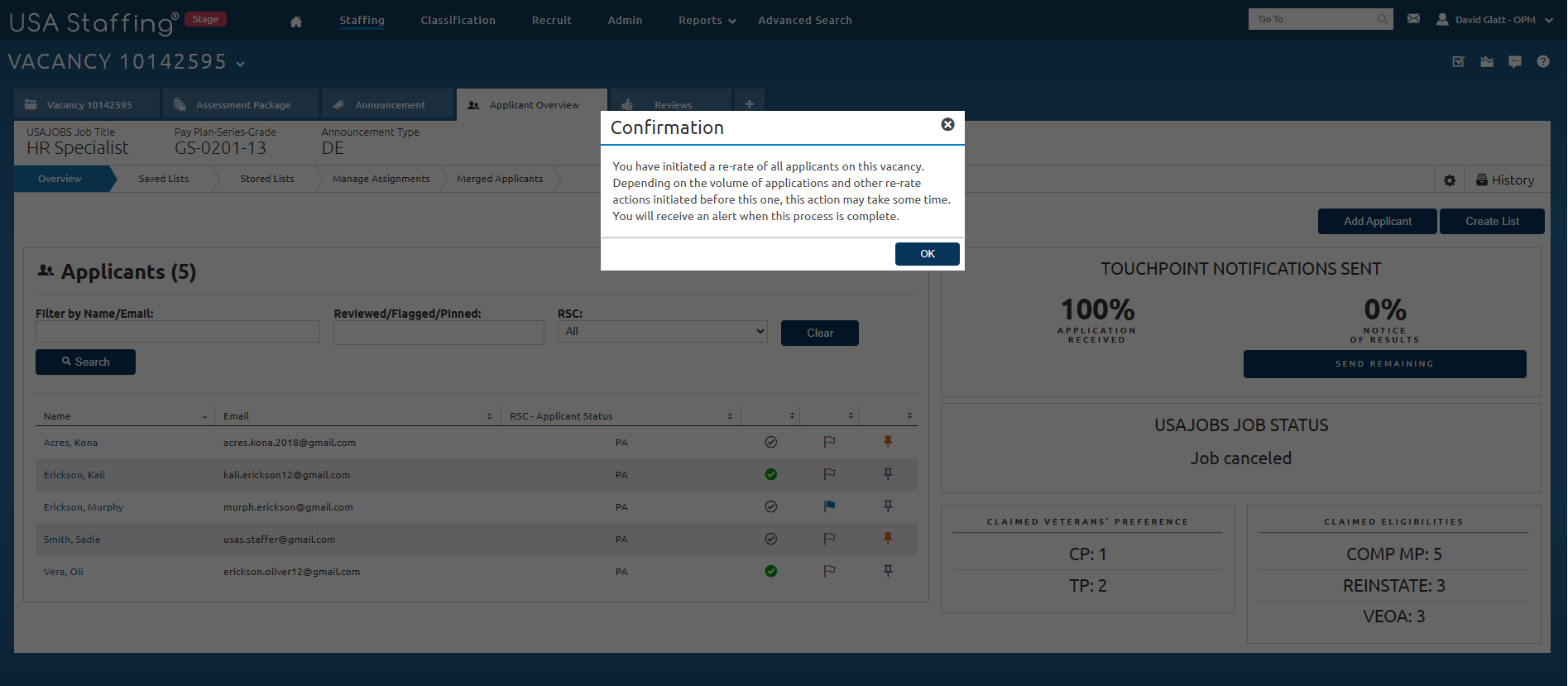Click the Add Applicant button

tap(1377, 221)
